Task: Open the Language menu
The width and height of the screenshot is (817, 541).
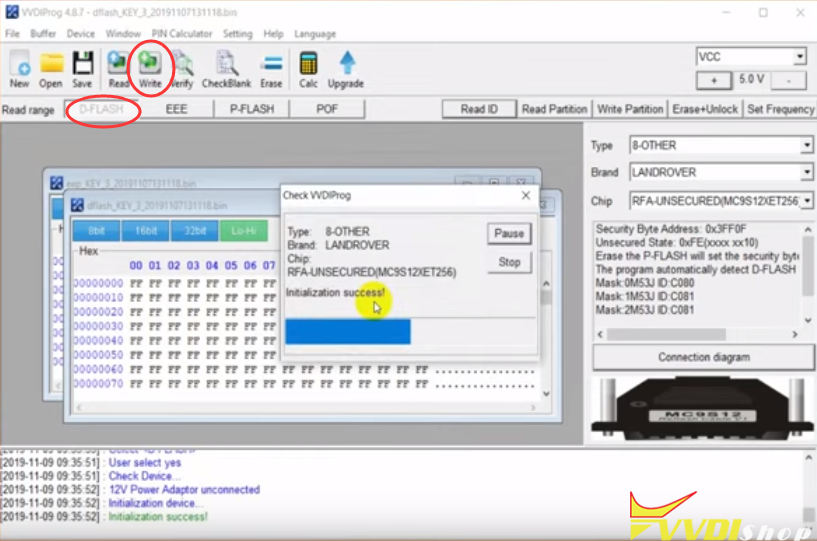Action: [x=315, y=34]
